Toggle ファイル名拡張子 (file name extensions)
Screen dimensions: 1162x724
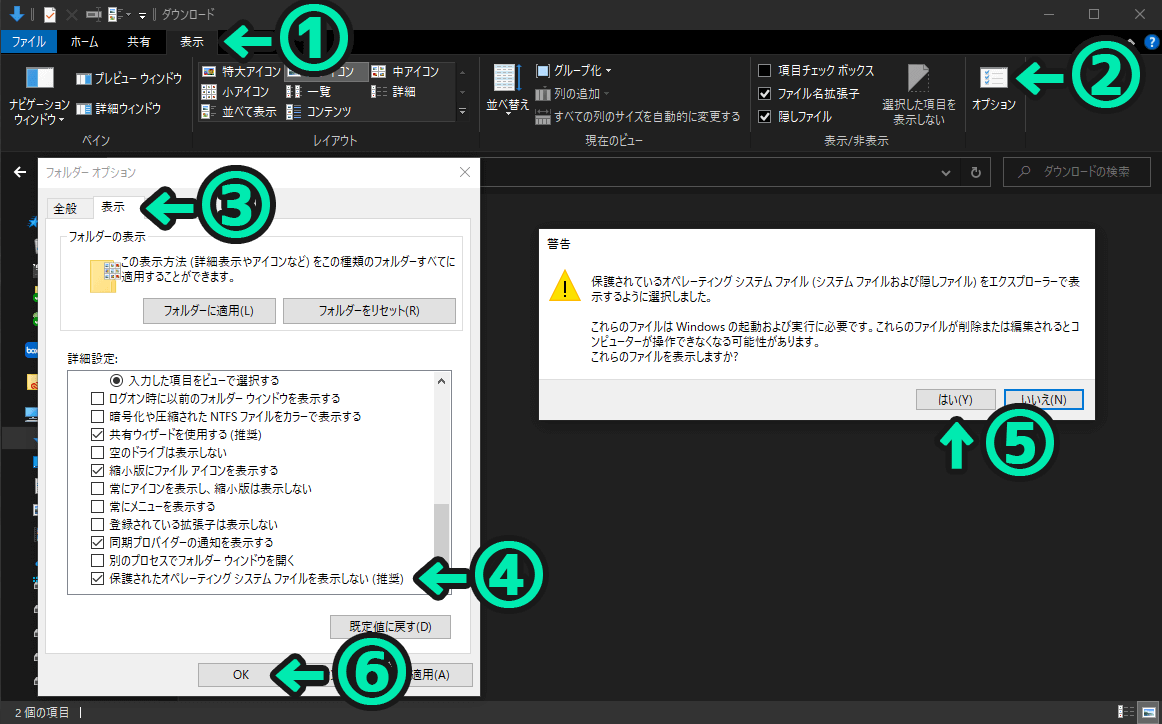[x=764, y=93]
